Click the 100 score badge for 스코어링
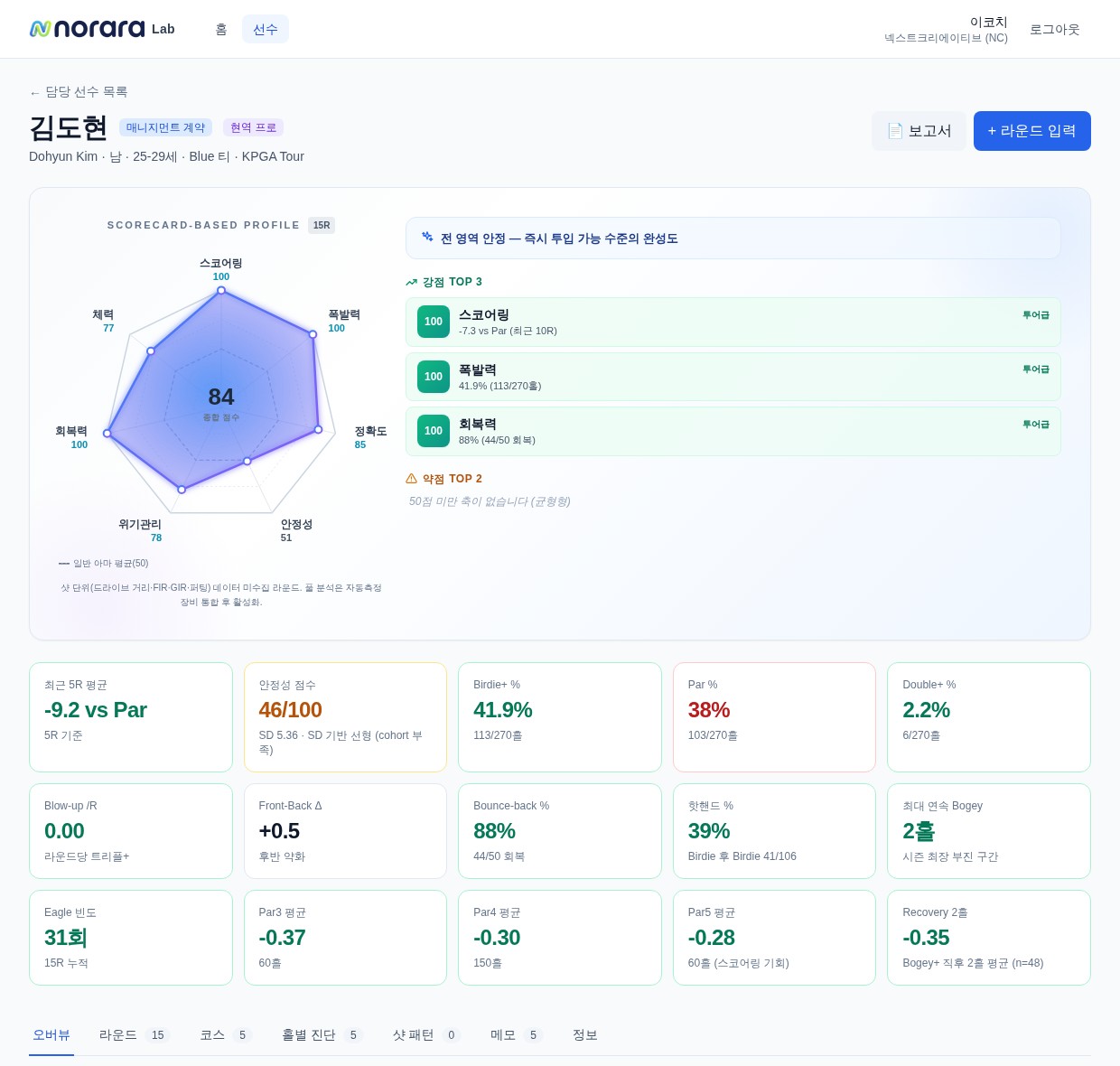1120x1066 pixels. pos(434,322)
